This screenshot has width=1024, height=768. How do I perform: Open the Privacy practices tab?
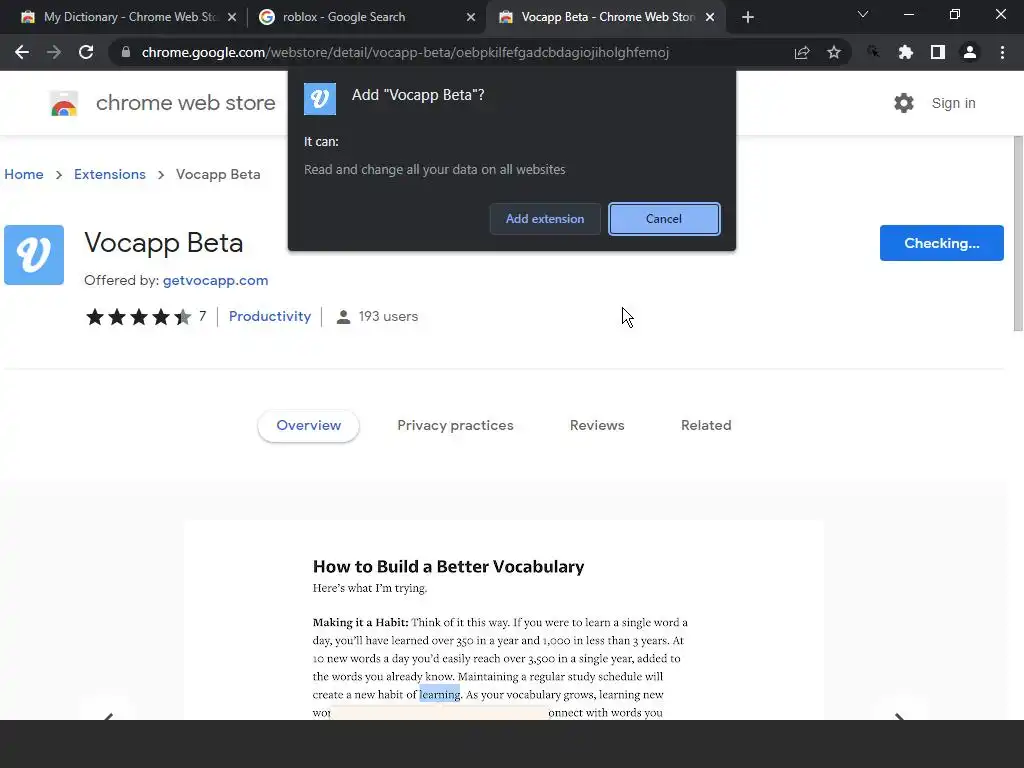(x=455, y=426)
